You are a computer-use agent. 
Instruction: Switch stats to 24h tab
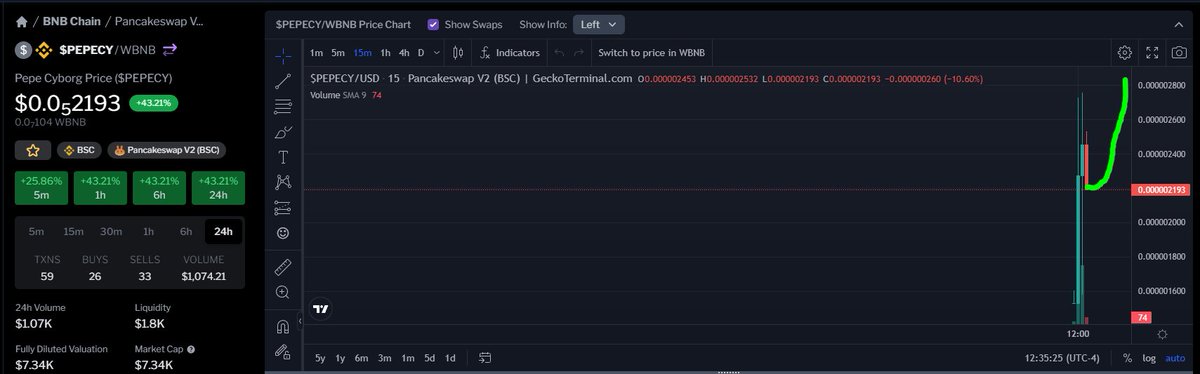click(223, 231)
